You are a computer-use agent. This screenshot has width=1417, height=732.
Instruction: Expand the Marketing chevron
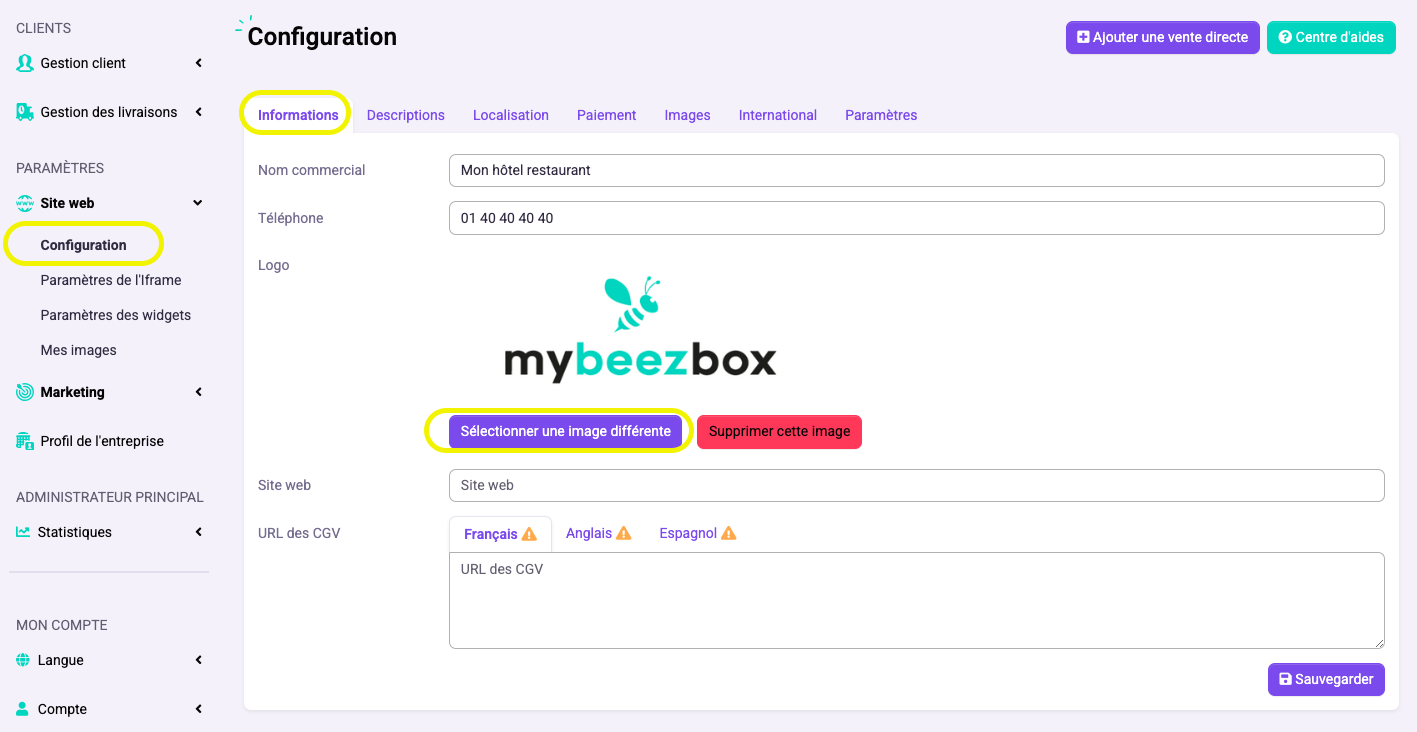point(198,392)
